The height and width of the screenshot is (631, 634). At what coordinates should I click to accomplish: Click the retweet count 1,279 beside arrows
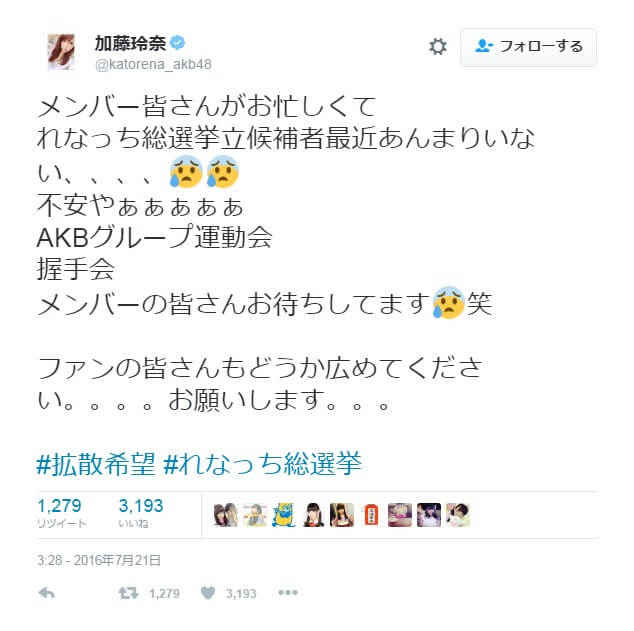pos(164,593)
